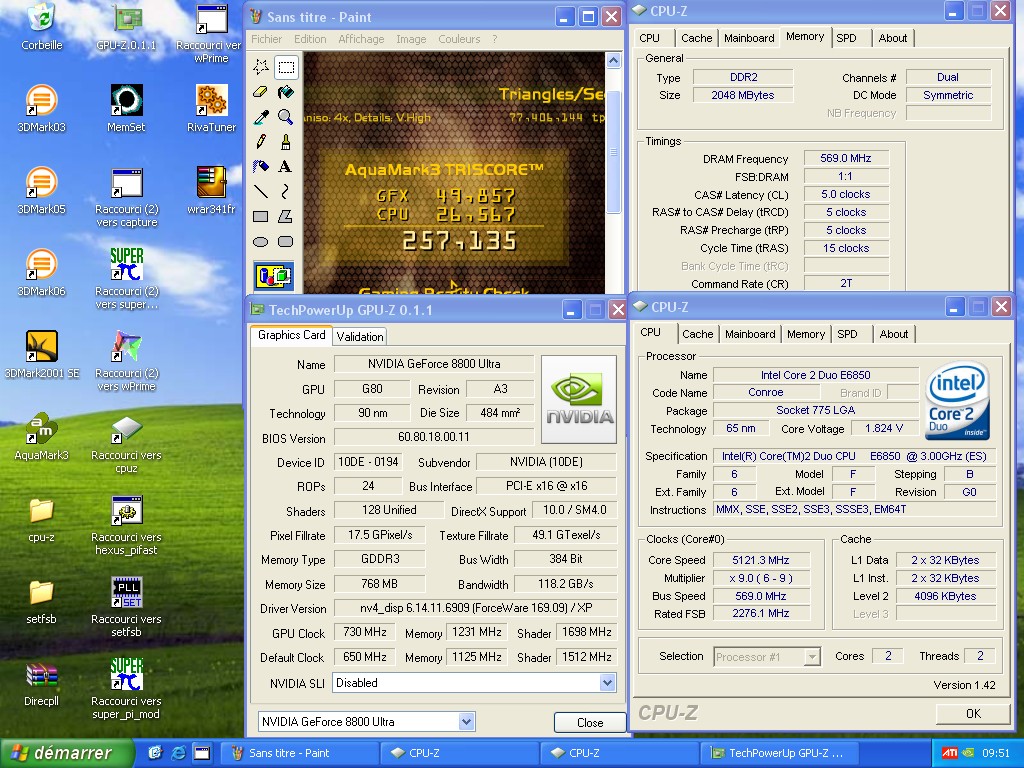Open the Processor #1 selection dropdown

click(x=812, y=656)
